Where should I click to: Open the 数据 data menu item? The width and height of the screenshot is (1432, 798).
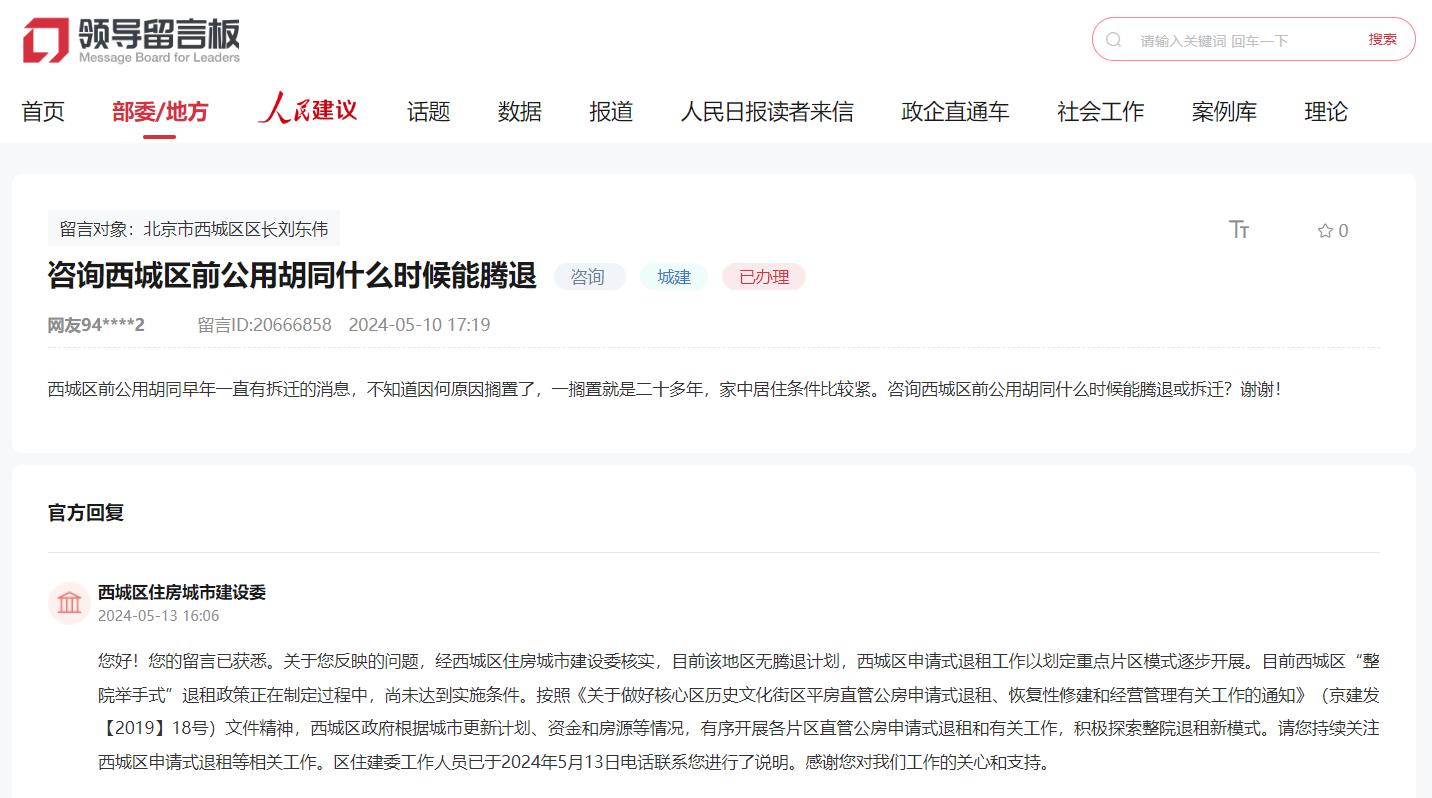click(520, 112)
